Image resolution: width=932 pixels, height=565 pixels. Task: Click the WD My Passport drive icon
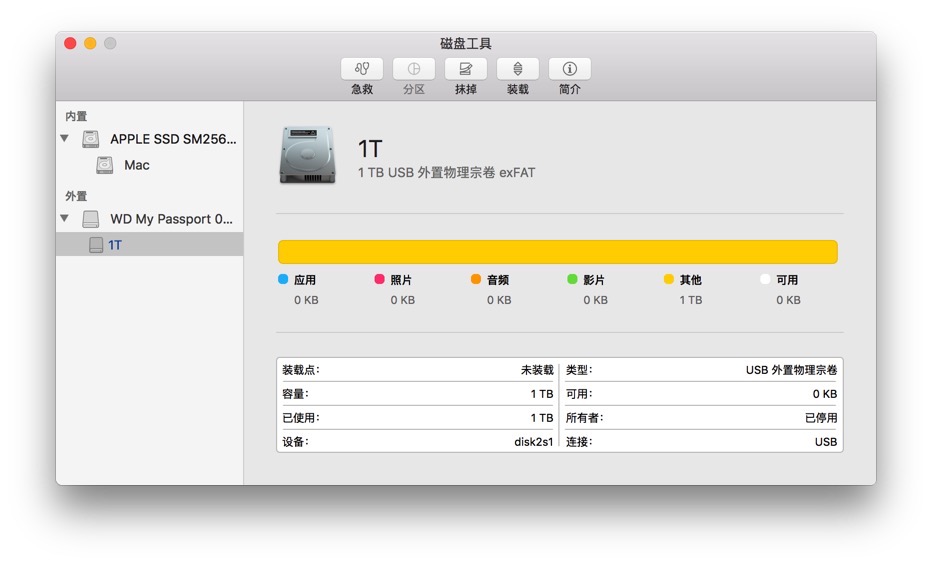[x=91, y=219]
